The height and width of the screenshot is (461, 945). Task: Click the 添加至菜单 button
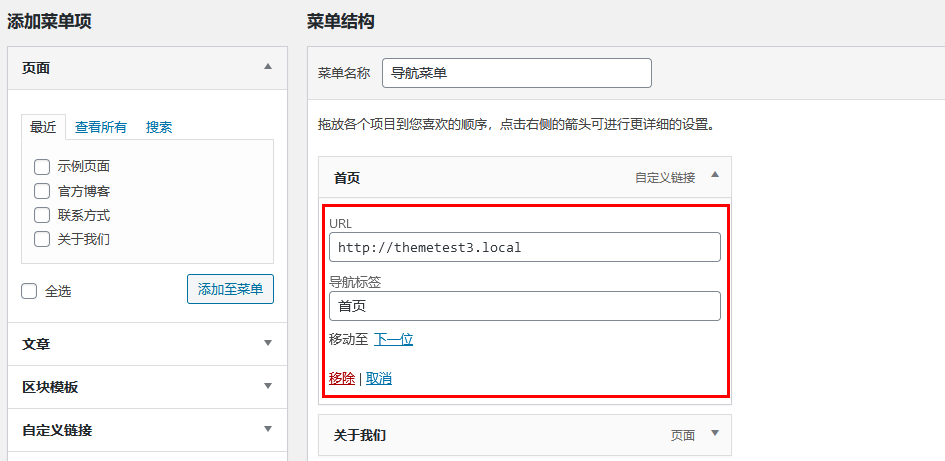(230, 289)
